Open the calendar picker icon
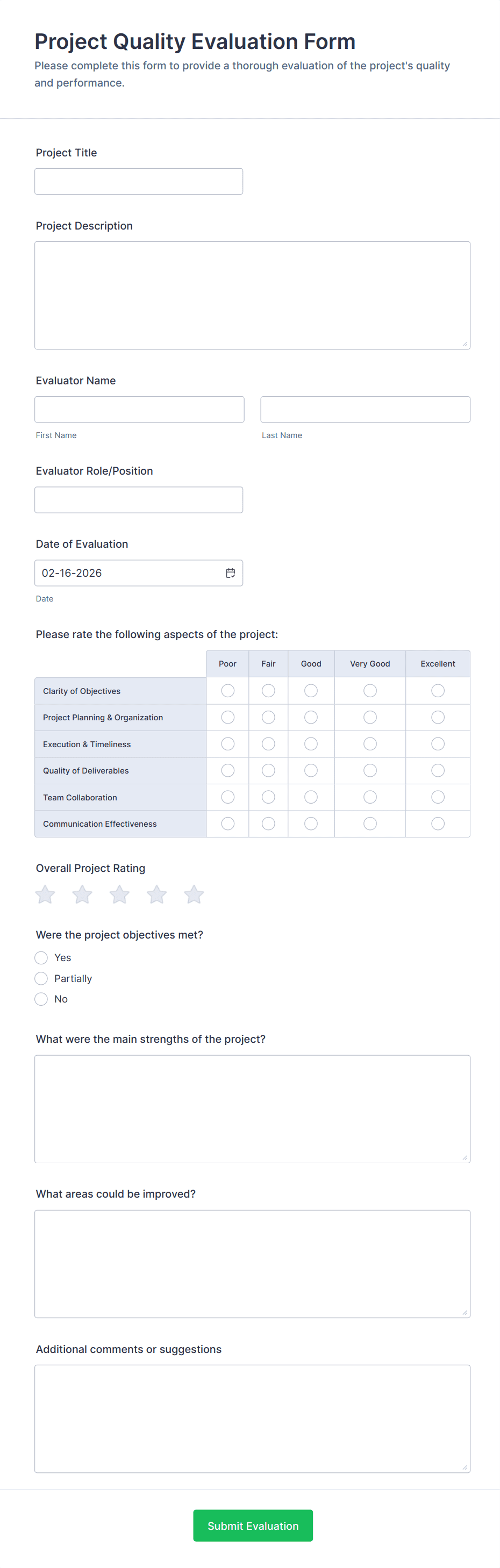The image size is (500, 1568). tap(230, 573)
